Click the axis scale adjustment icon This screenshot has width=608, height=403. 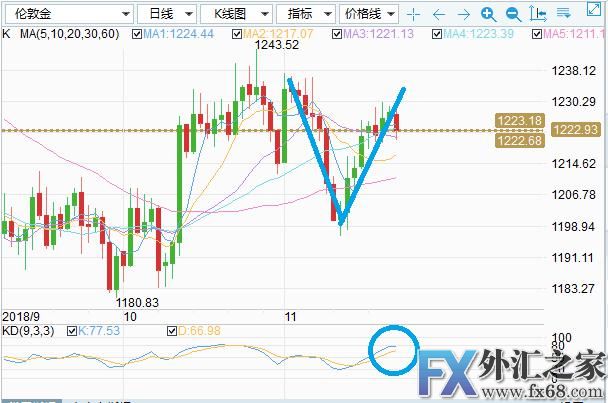pos(536,14)
